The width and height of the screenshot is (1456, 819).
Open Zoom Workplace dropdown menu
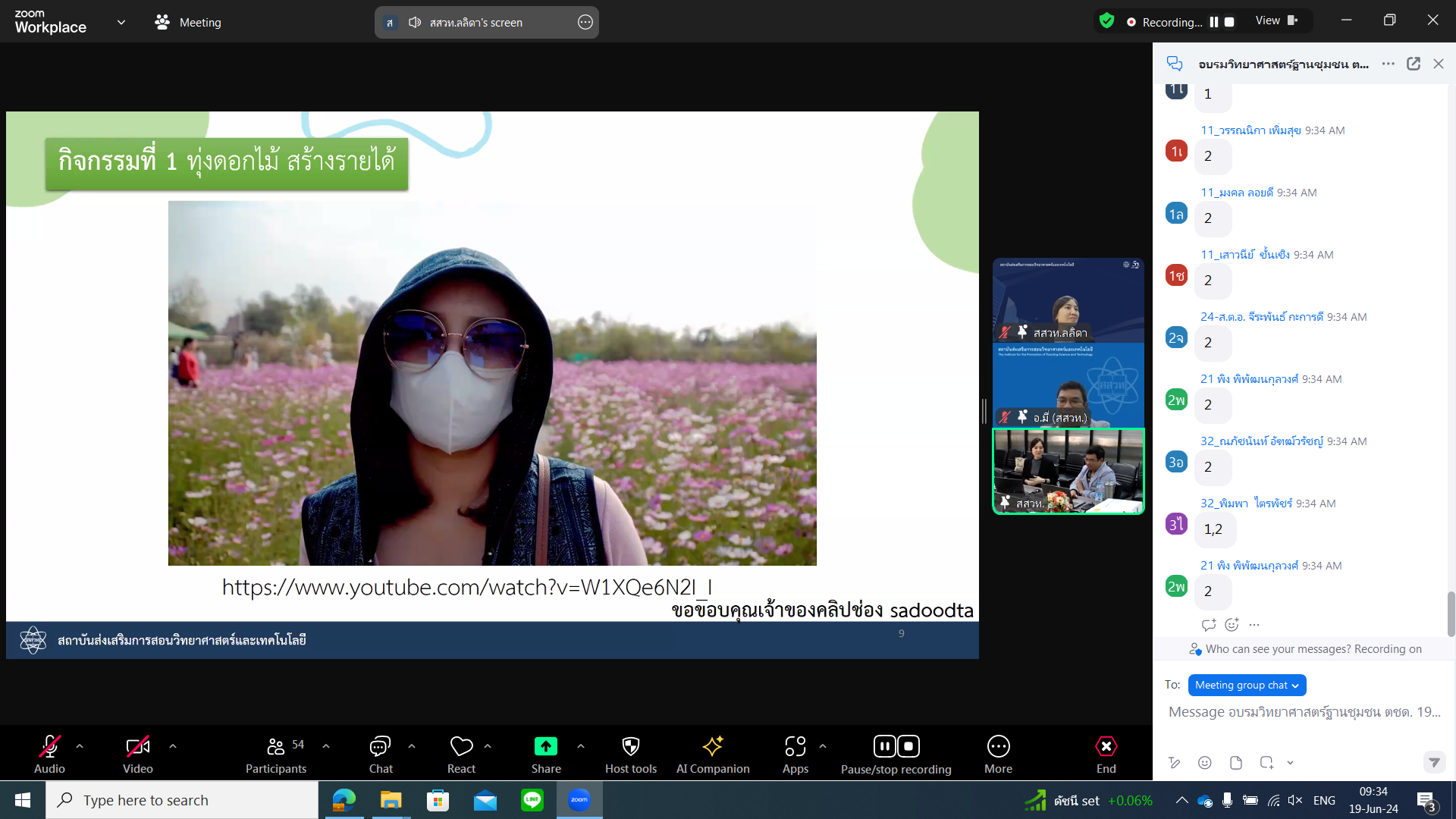[121, 22]
